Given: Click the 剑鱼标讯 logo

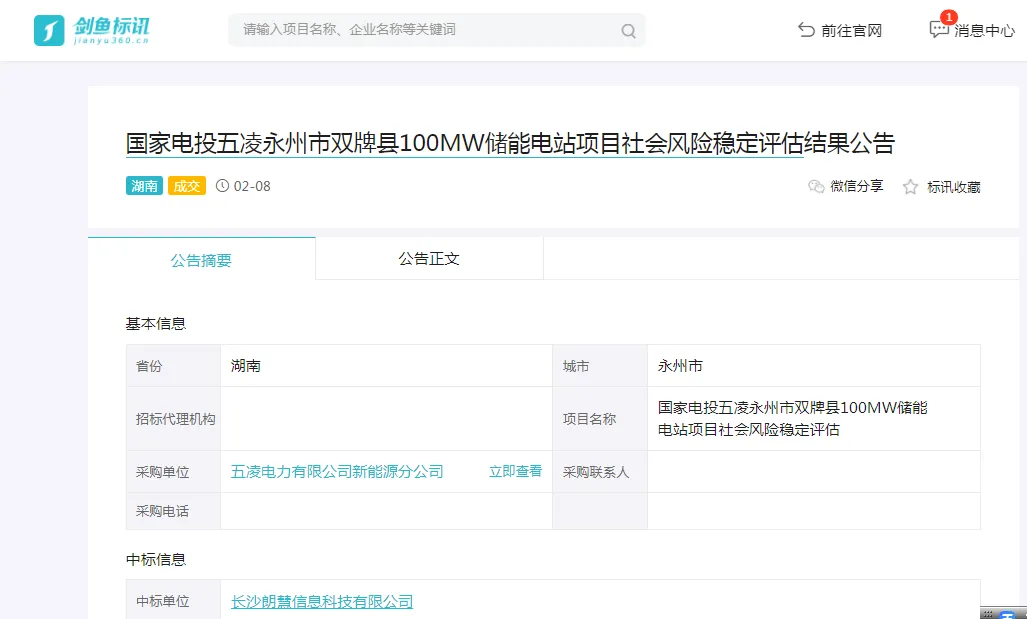Looking at the screenshot, I should tap(95, 28).
